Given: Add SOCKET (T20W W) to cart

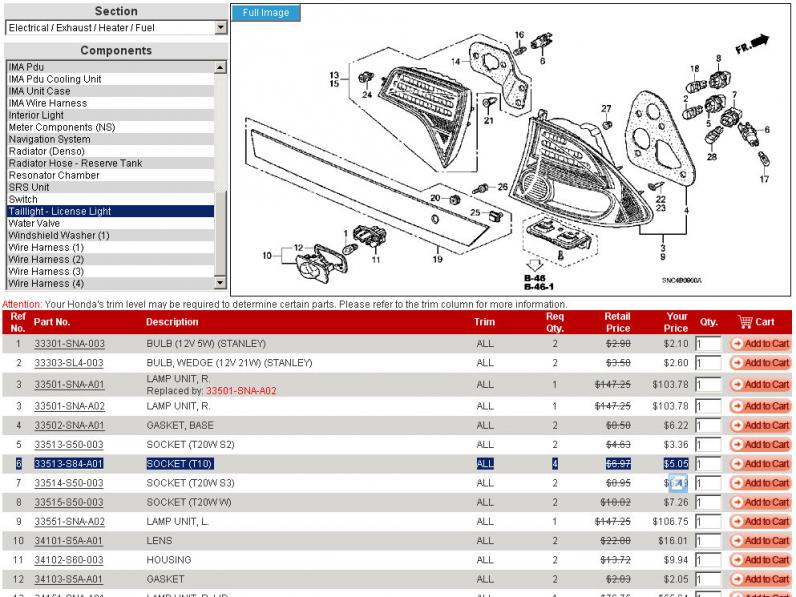Looking at the screenshot, I should [x=760, y=502].
